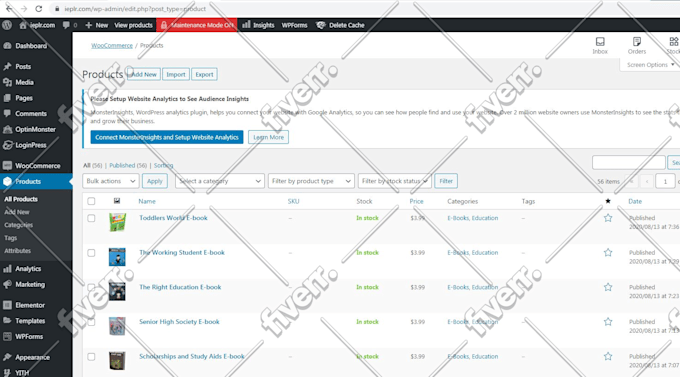680x377 pixels.
Task: Open the Select a category dropdown
Action: pyautogui.click(x=220, y=181)
